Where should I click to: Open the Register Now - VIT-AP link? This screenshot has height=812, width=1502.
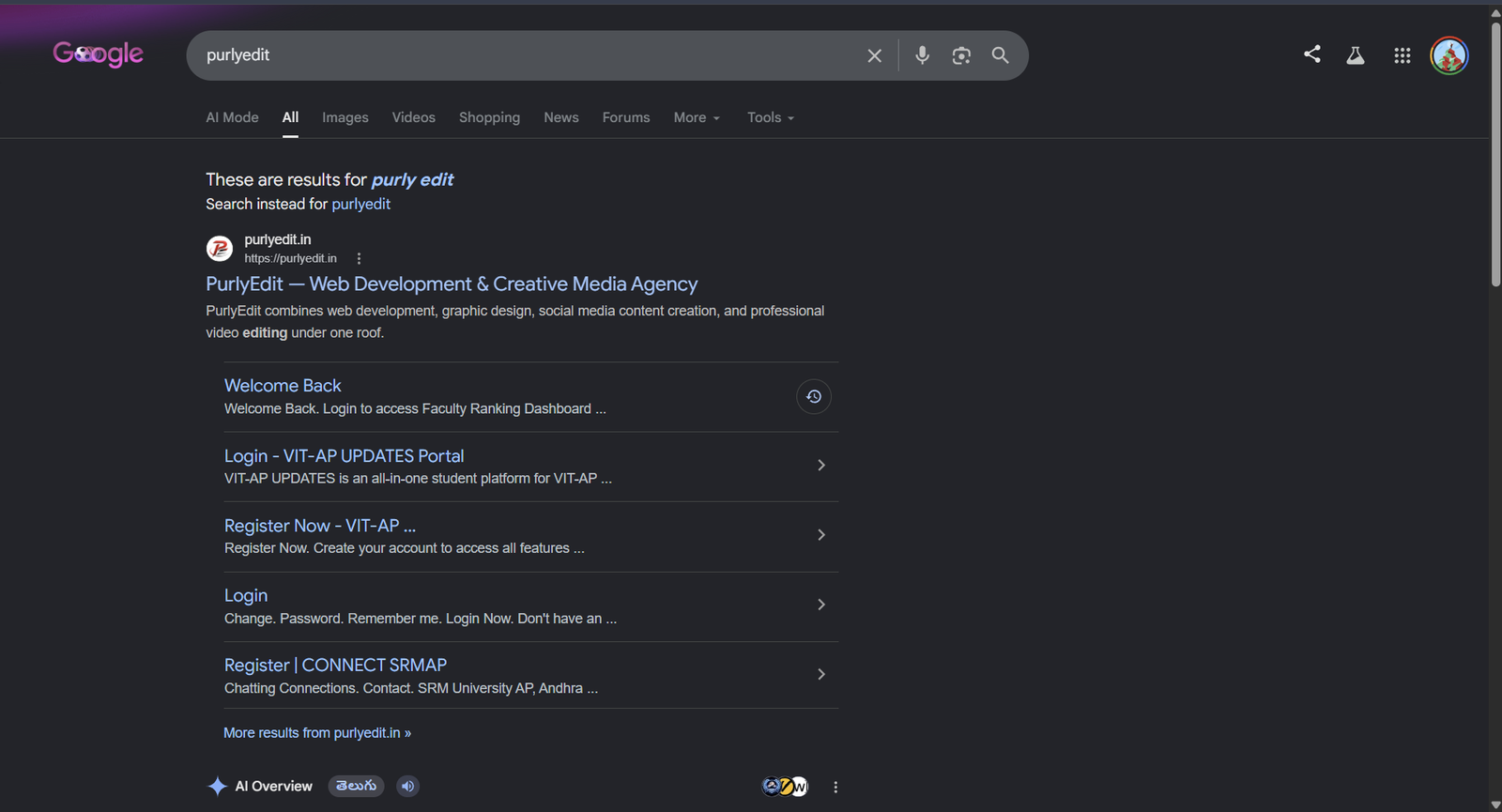coord(320,526)
